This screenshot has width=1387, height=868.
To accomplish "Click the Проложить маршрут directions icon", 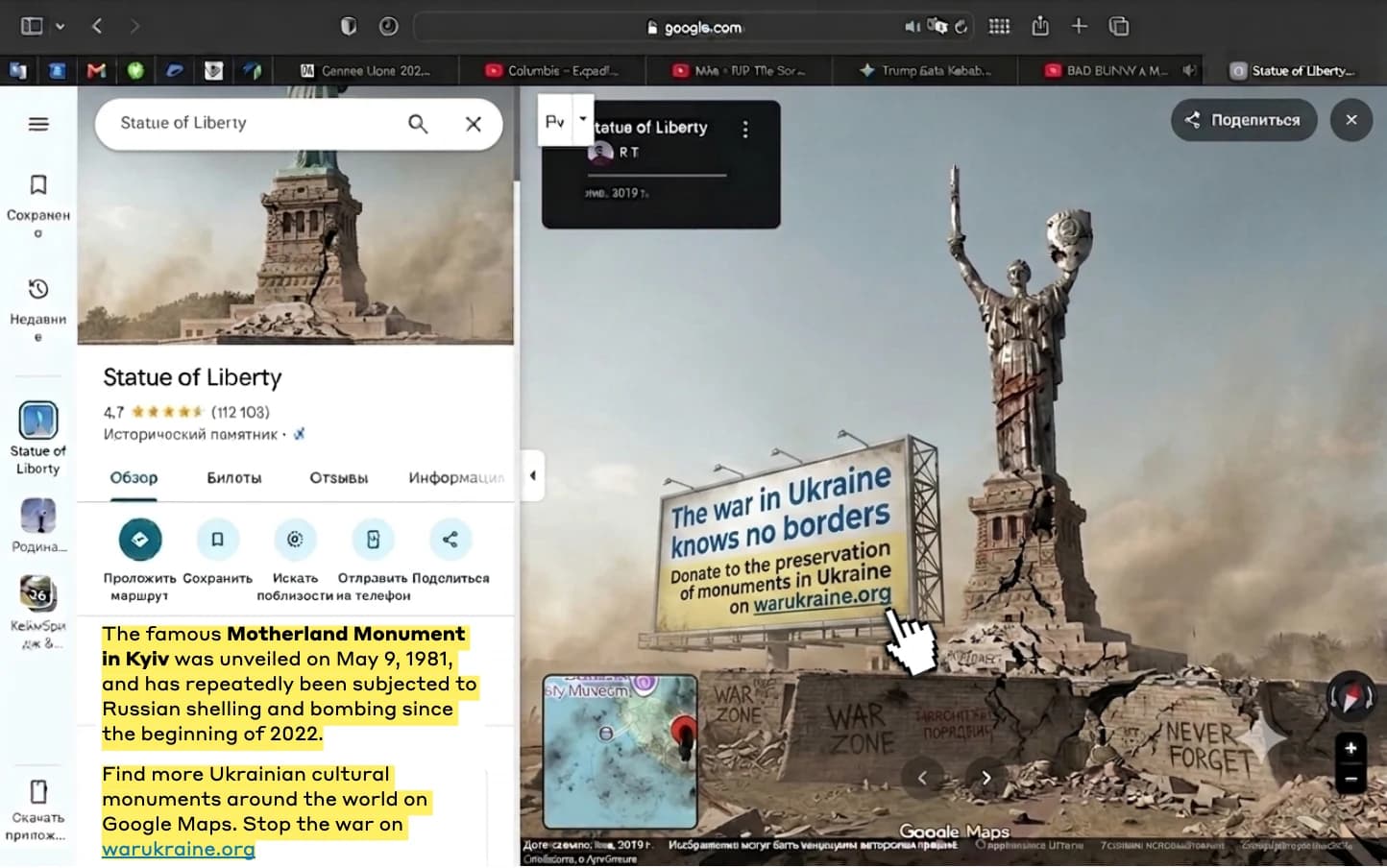I will [x=140, y=540].
